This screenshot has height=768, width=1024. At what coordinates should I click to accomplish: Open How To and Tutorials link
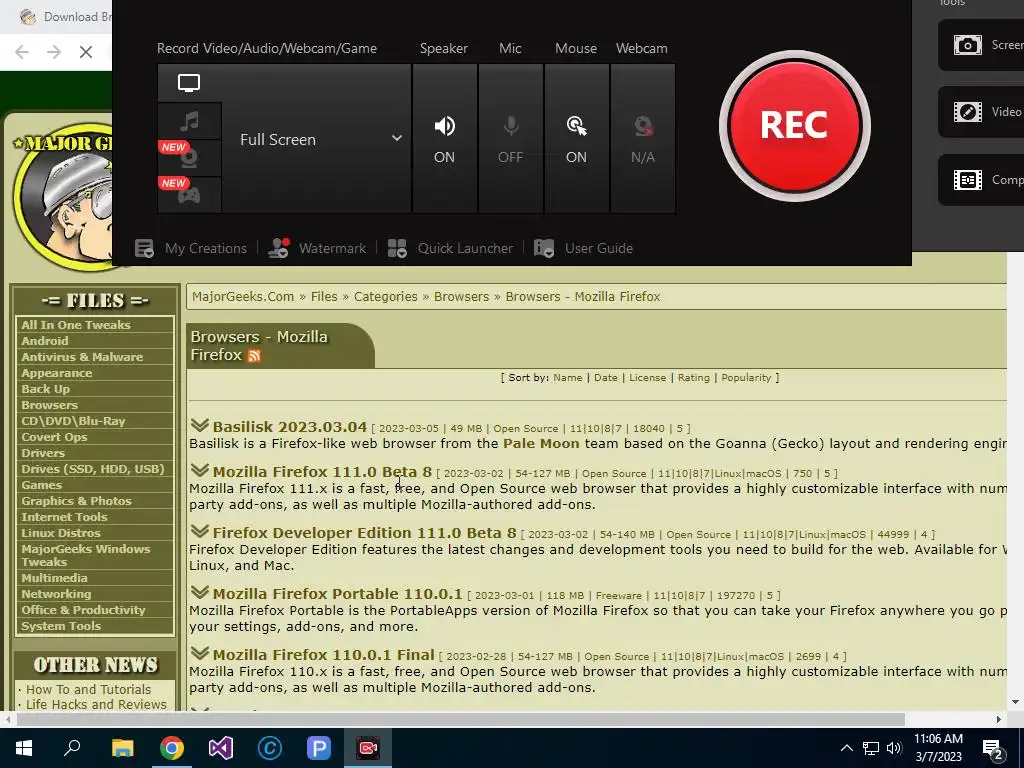[88, 689]
